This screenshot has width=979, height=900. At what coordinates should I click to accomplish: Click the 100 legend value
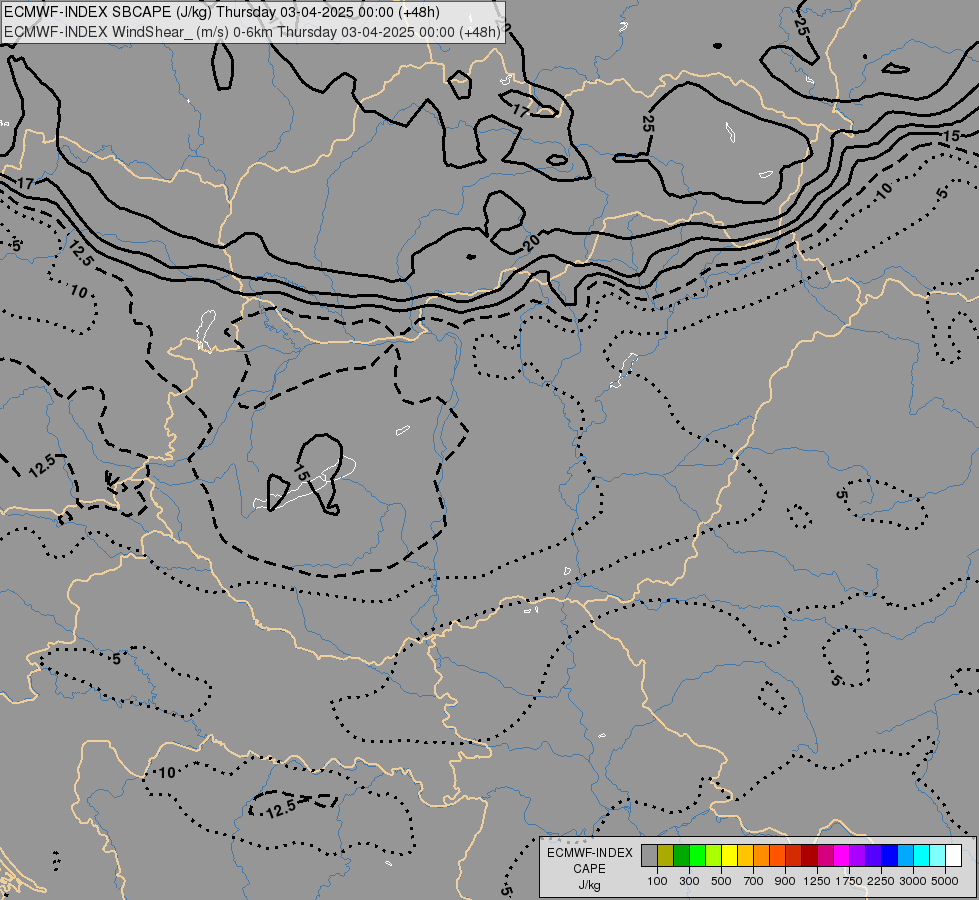click(x=657, y=881)
